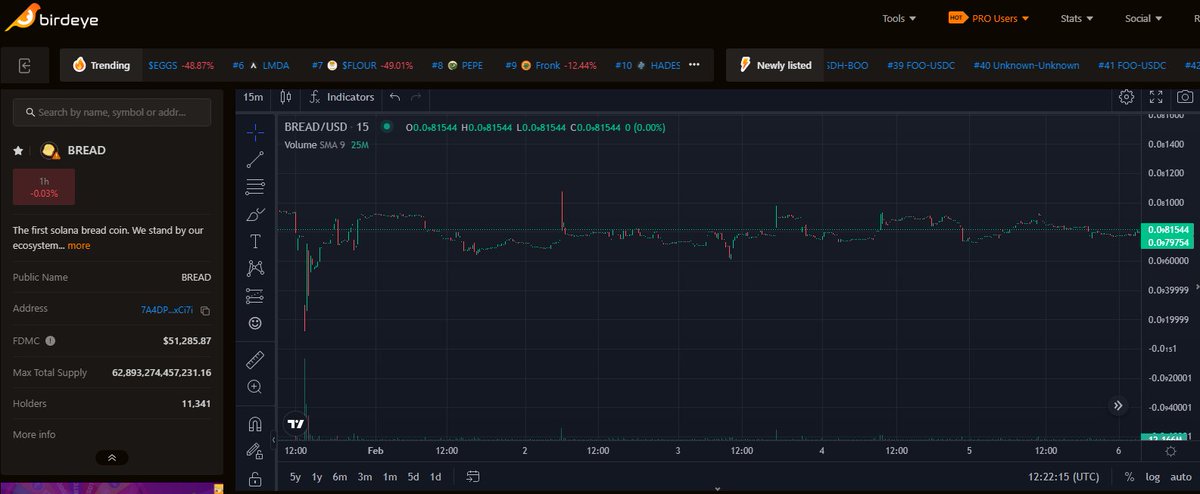Select the 1m time range
The image size is (1200, 494).
click(x=390, y=477)
